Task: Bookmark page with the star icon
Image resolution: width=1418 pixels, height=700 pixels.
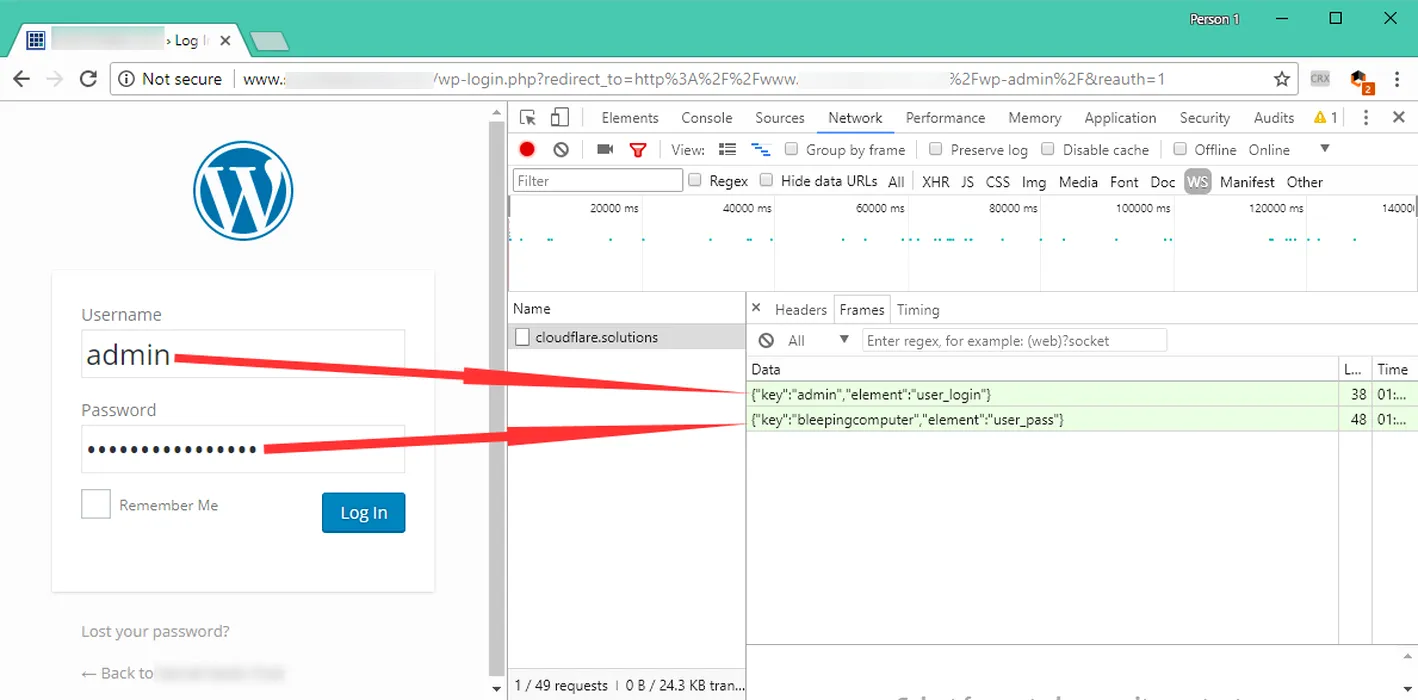Action: [x=1281, y=79]
